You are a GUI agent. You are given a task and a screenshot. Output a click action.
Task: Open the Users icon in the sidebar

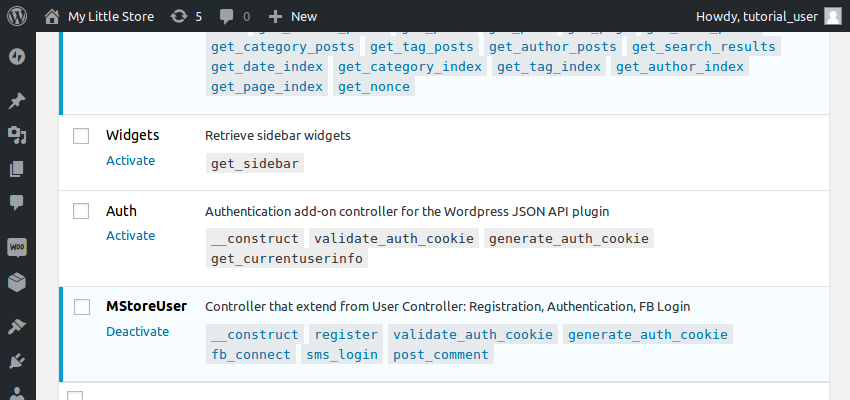[17, 393]
